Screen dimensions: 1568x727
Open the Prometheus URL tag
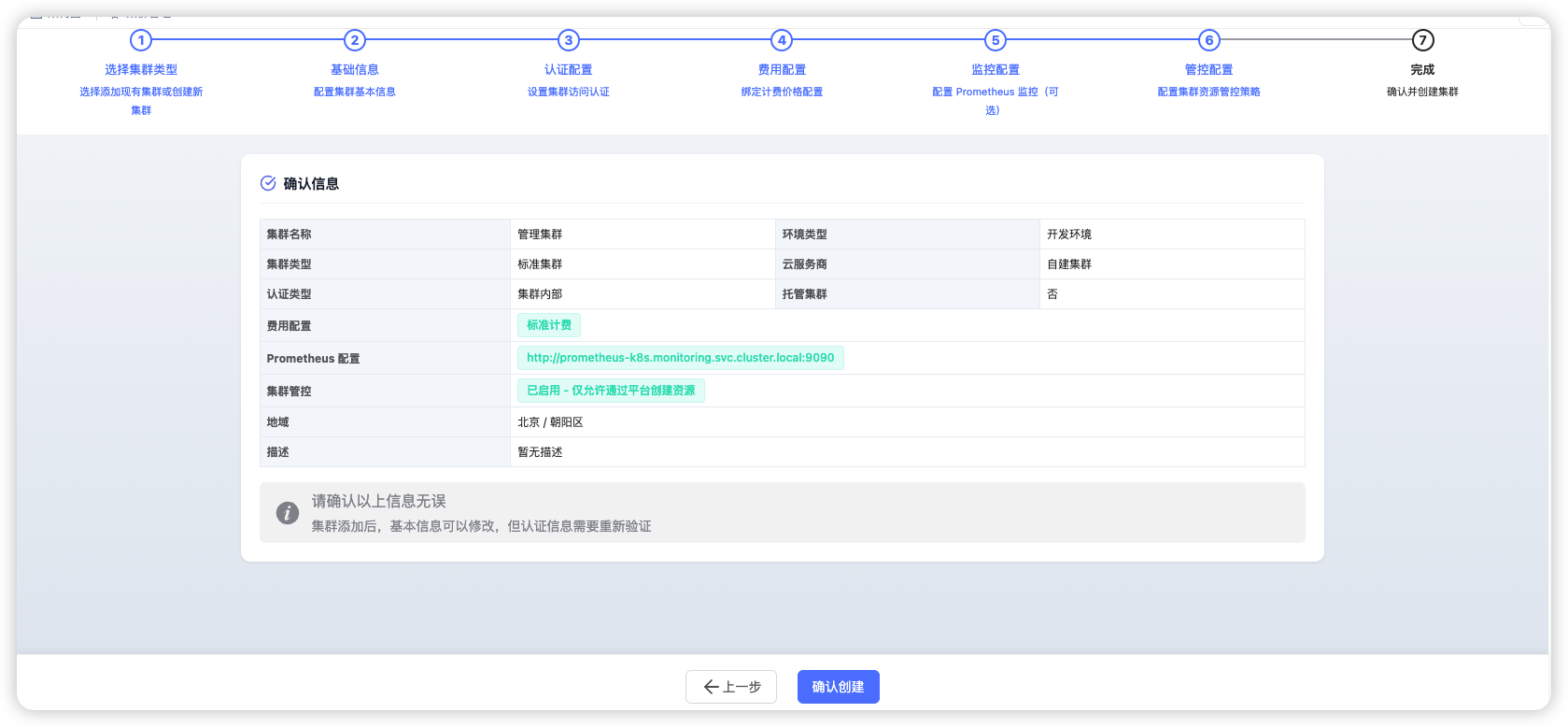pos(680,358)
